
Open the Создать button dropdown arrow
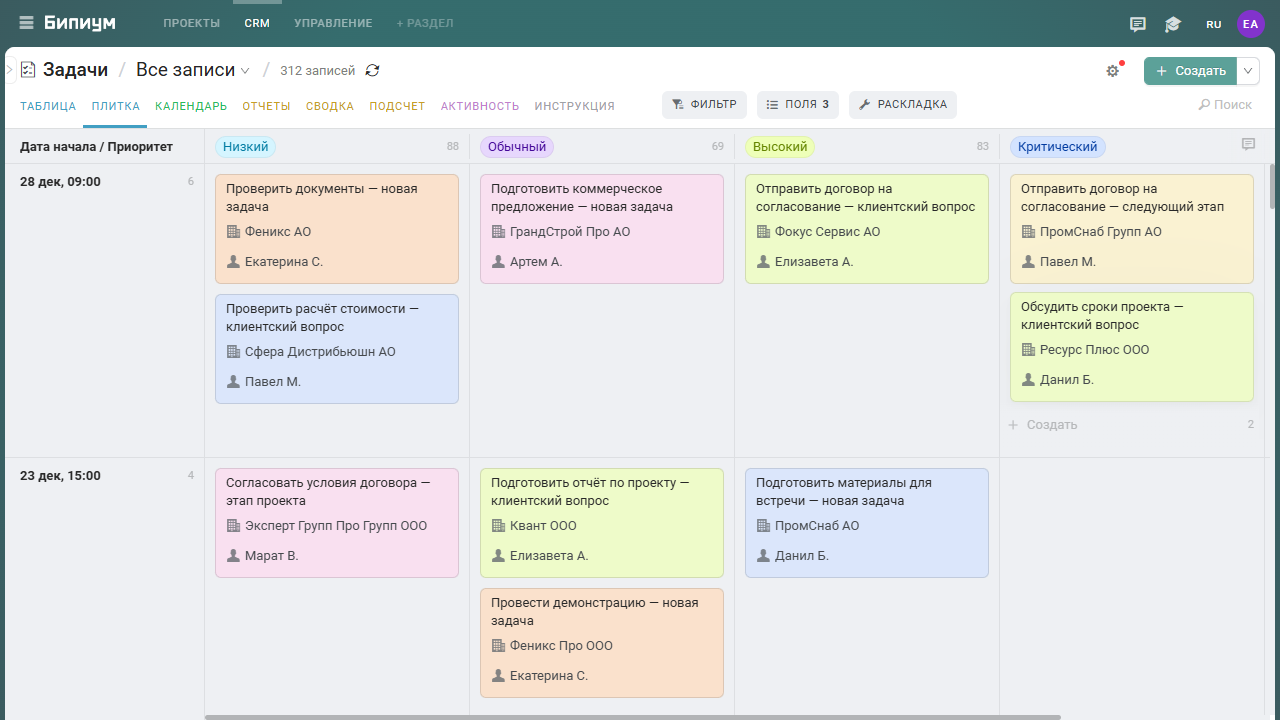click(1249, 71)
